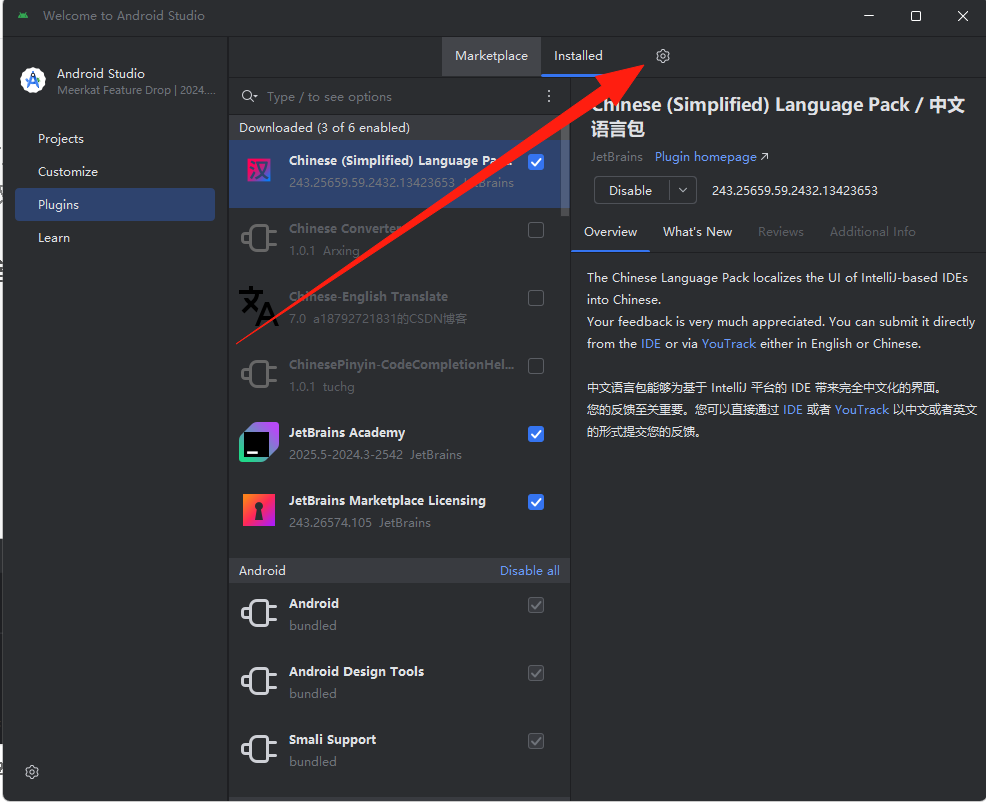Viewport: 986px width, 806px height.
Task: Open the IDE link in English description
Action: pyautogui.click(x=651, y=344)
